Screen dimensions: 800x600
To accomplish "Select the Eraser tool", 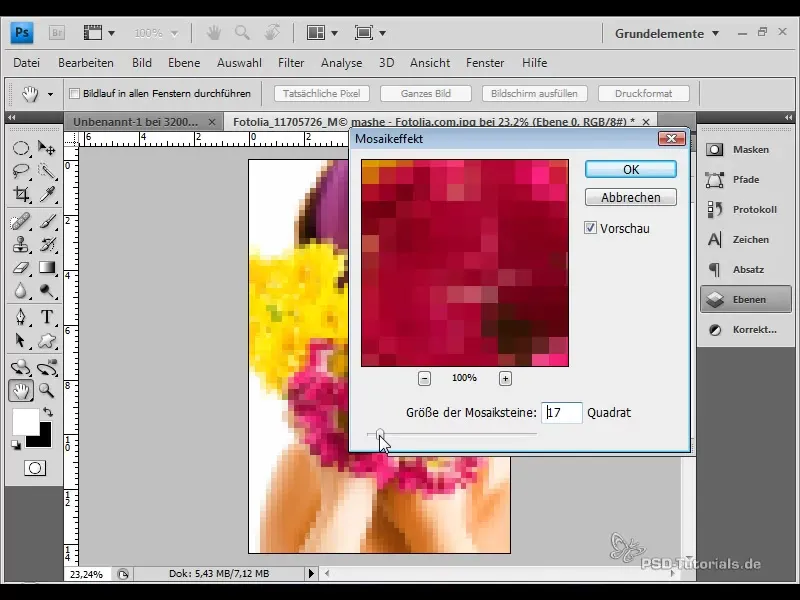I will [x=20, y=267].
